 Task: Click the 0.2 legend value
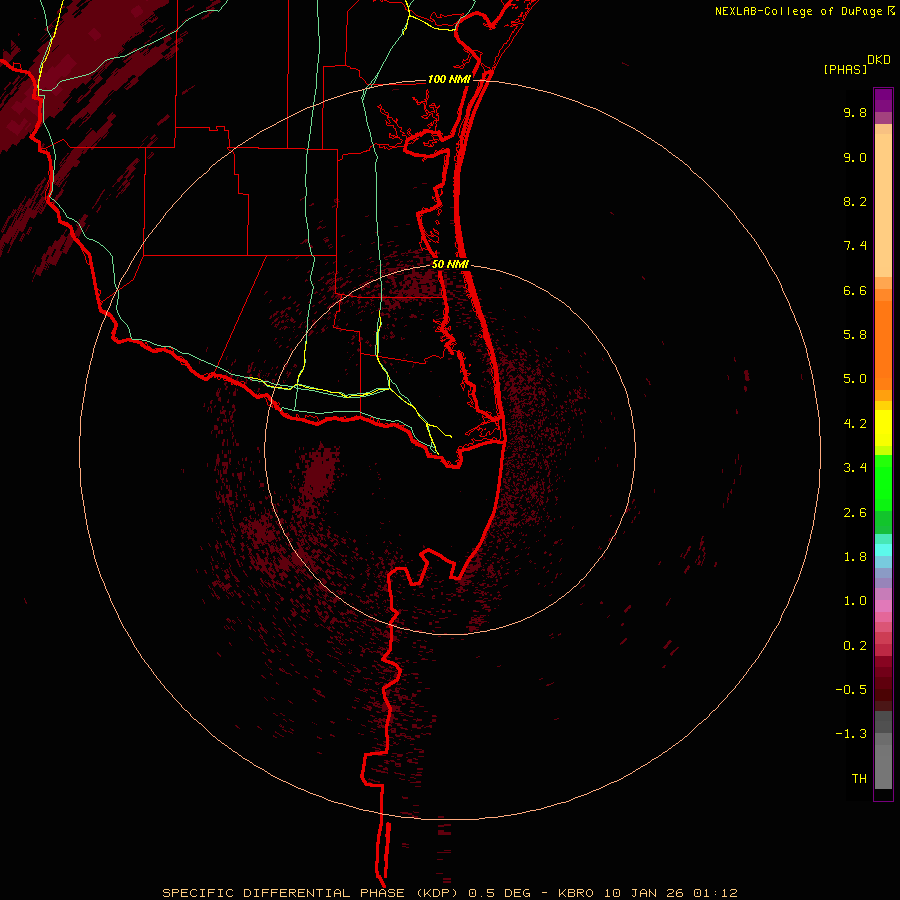pyautogui.click(x=855, y=646)
